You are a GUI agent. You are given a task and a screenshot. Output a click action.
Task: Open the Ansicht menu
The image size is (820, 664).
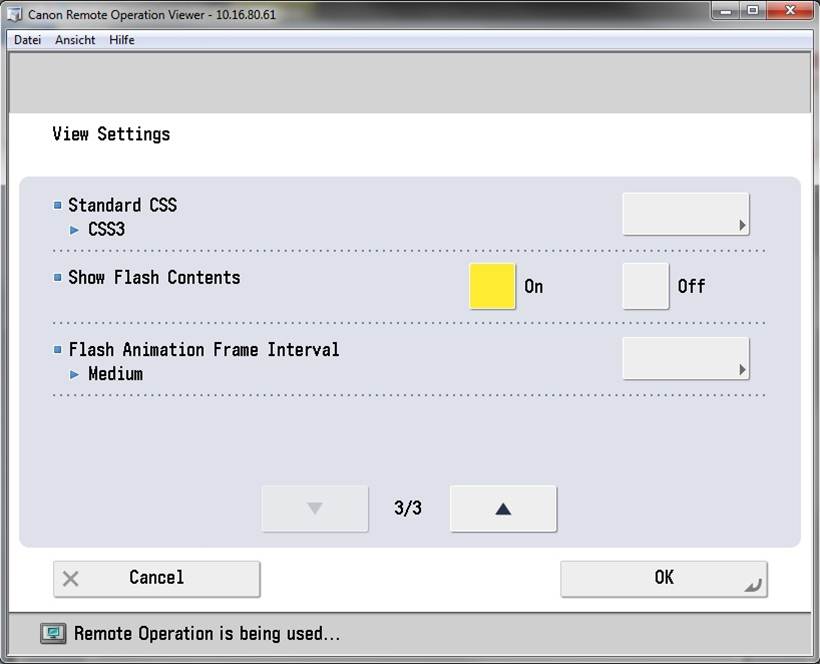coord(75,40)
